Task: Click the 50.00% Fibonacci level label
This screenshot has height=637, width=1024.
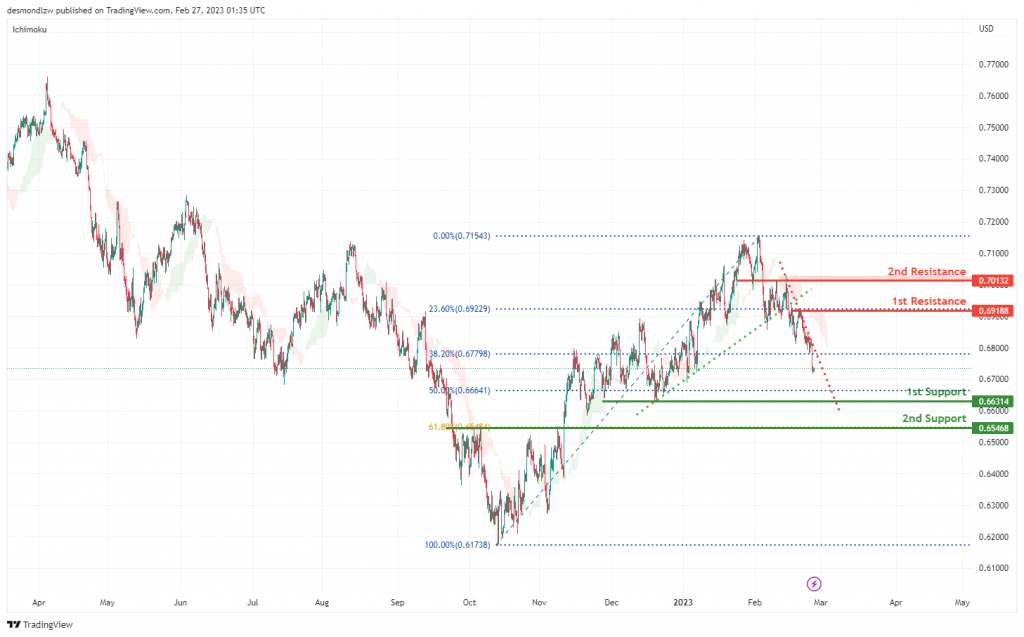Action: click(459, 391)
